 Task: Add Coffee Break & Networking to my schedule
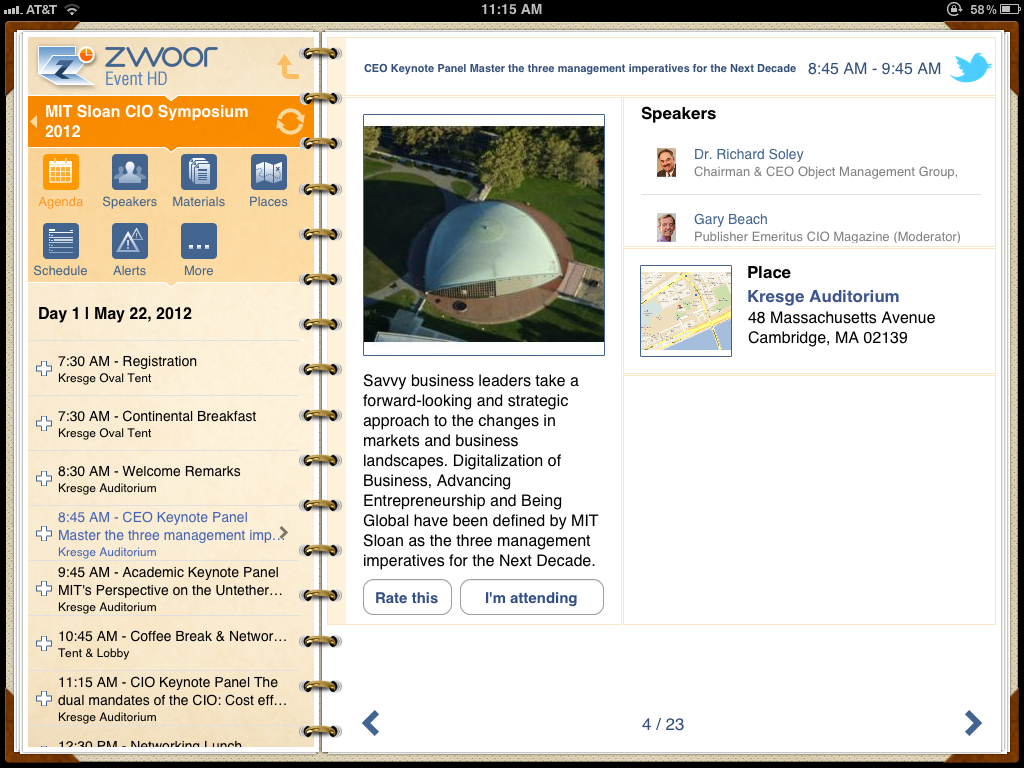pos(44,643)
